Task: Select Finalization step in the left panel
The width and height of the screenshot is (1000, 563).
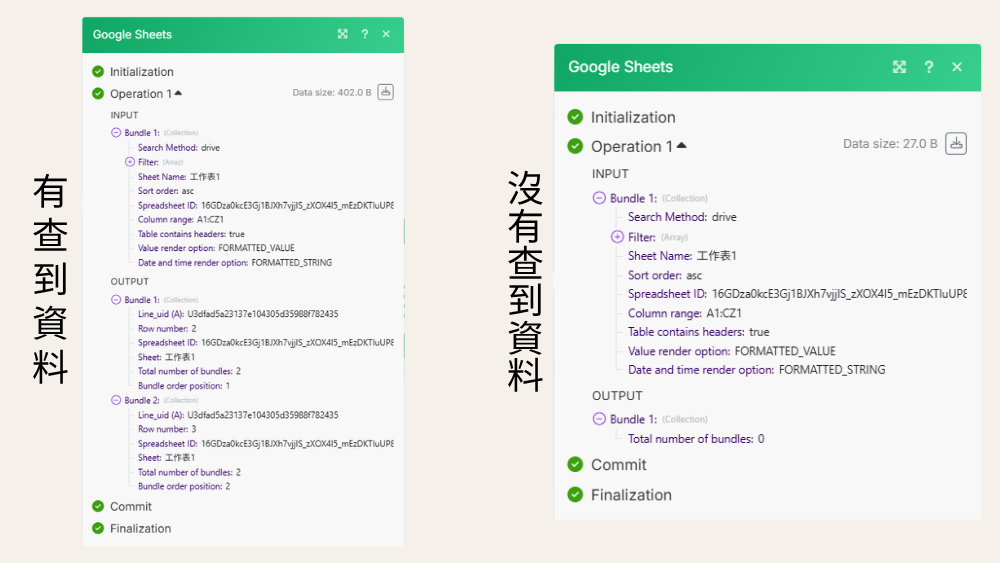Action: click(x=140, y=528)
